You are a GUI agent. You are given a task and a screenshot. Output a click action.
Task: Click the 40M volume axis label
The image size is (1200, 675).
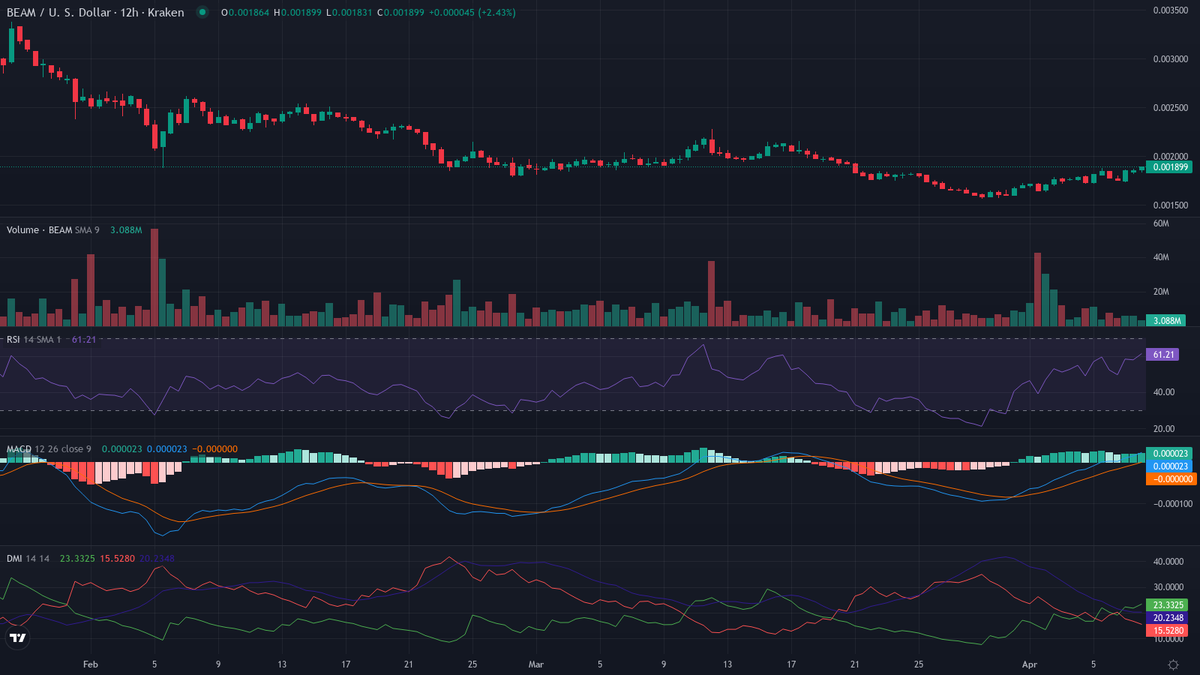tap(1161, 257)
